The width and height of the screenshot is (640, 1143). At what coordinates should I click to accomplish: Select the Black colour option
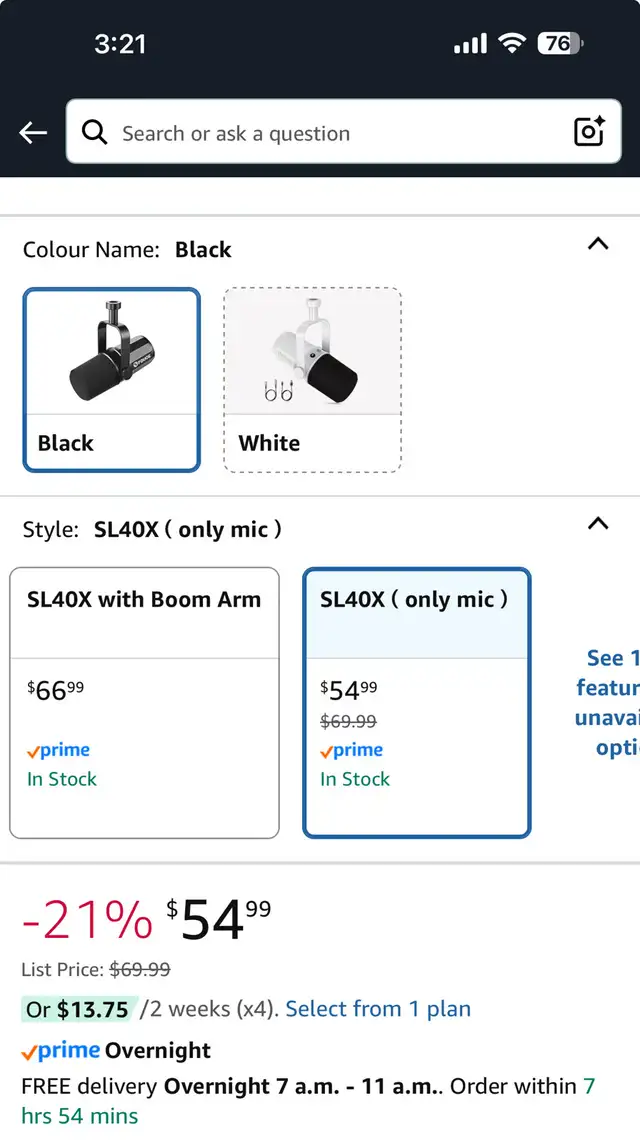112,379
